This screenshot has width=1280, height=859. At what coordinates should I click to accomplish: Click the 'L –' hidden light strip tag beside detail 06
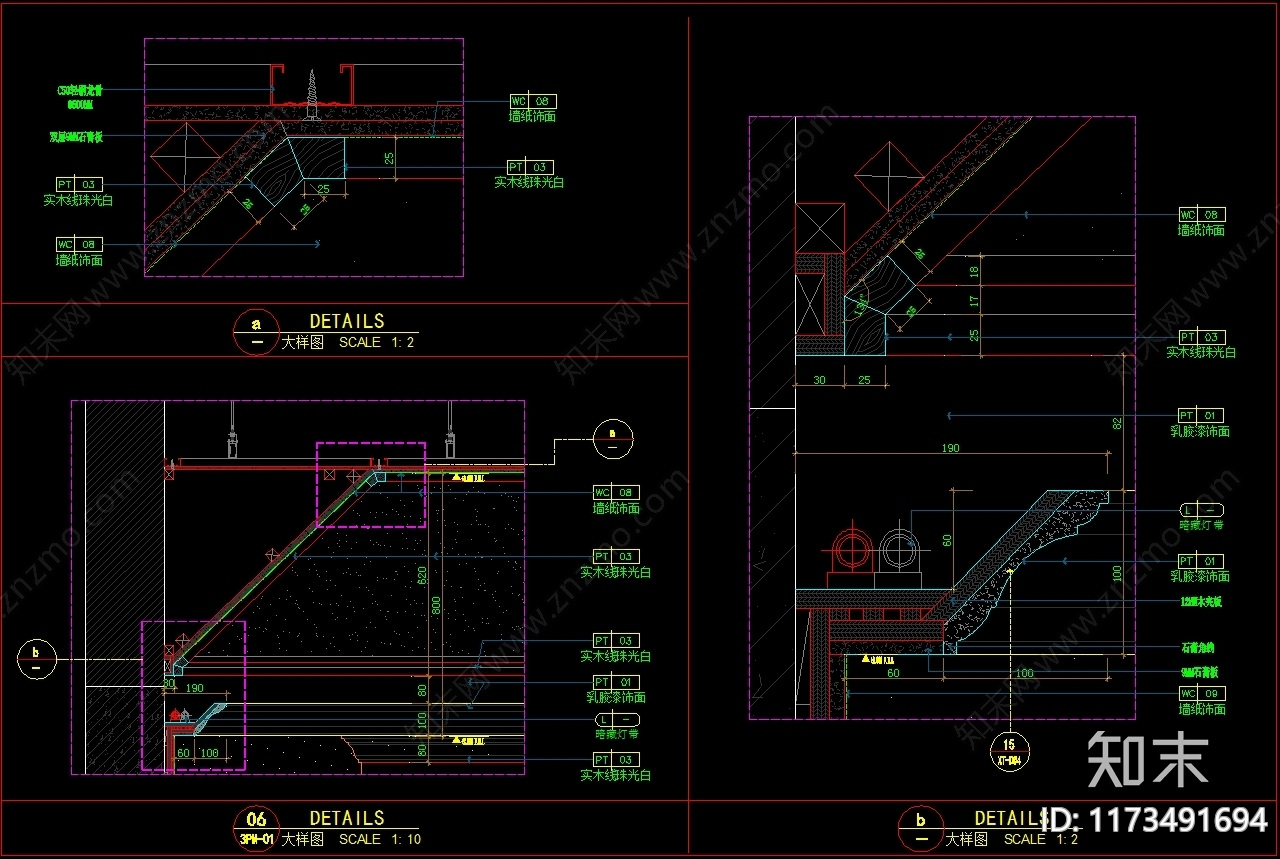pyautogui.click(x=617, y=719)
